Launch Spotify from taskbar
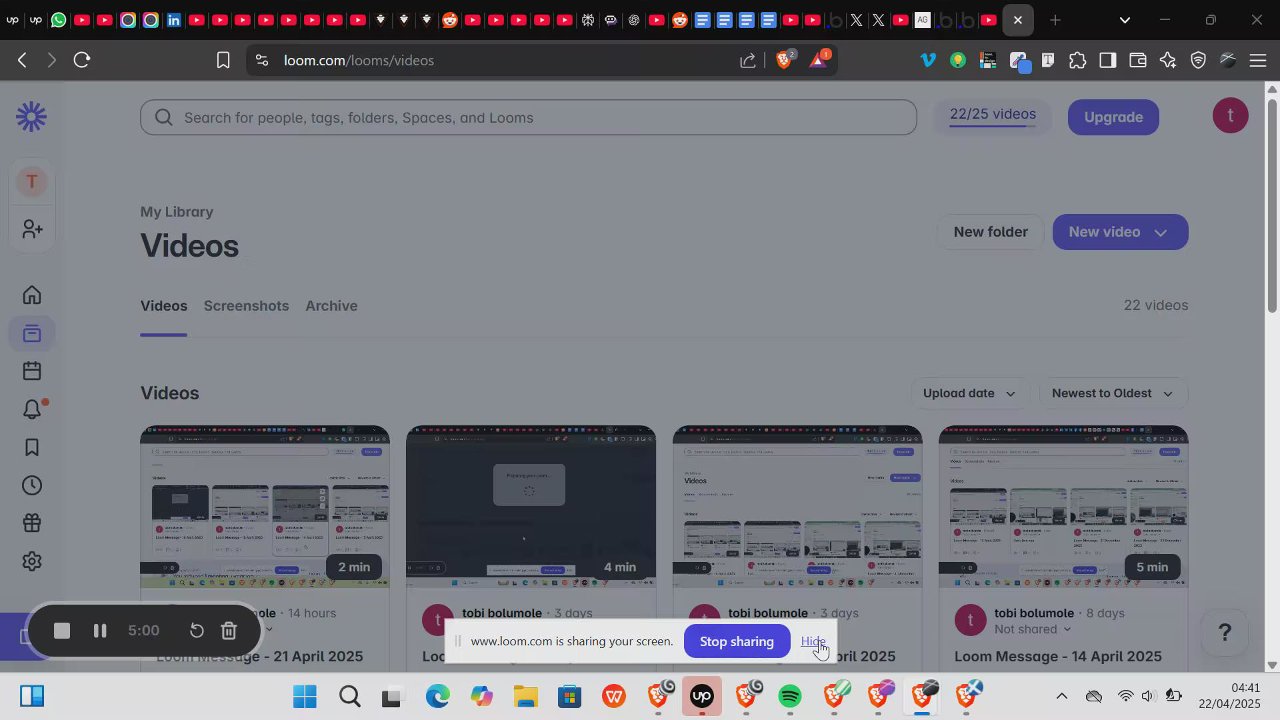 pos(790,696)
